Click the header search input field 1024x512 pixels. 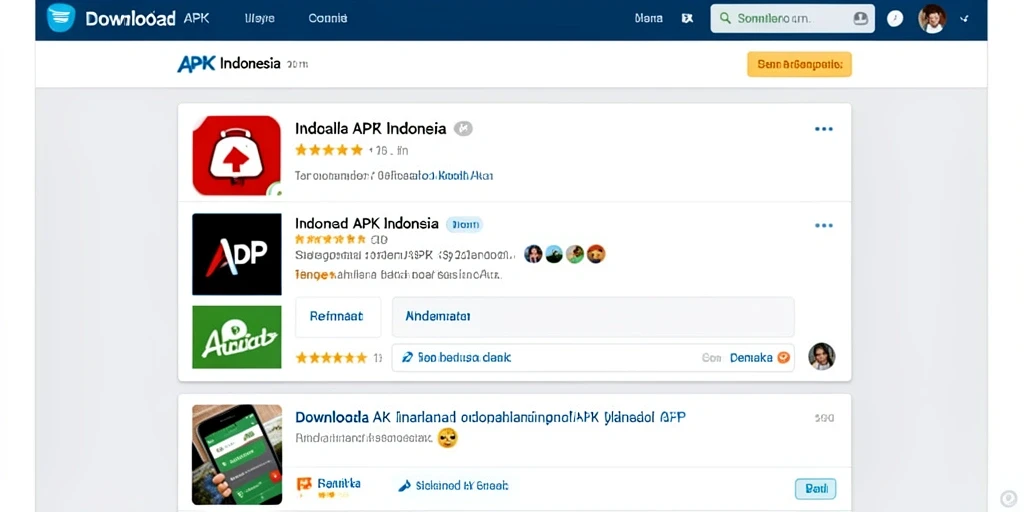[x=792, y=18]
